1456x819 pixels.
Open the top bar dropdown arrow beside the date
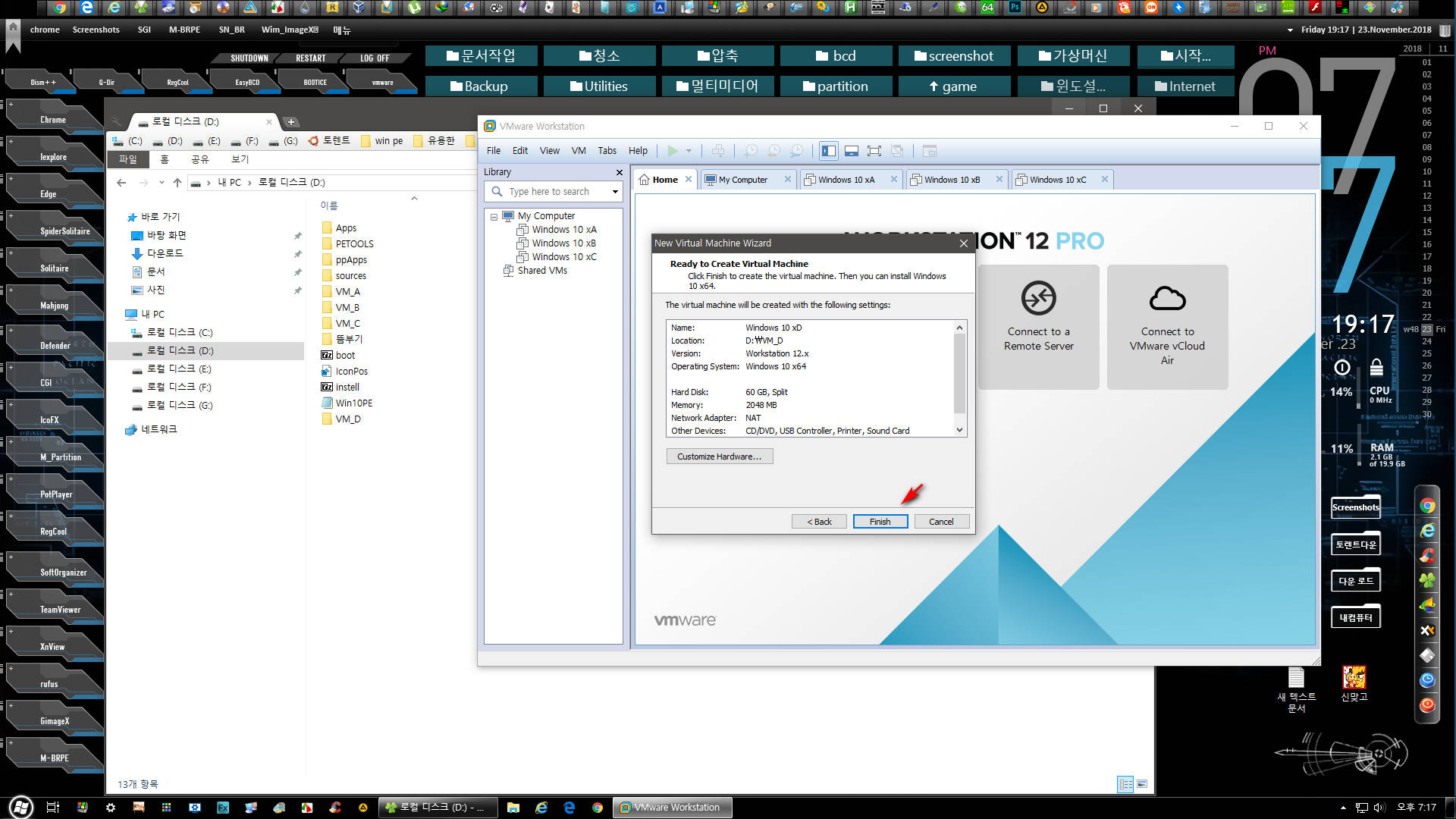pos(1290,30)
